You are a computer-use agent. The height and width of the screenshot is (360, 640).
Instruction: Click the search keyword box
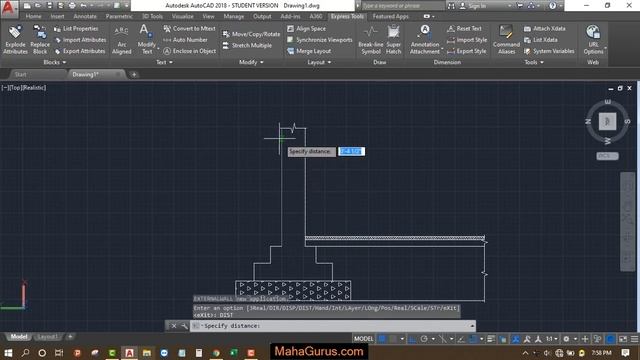coord(402,6)
